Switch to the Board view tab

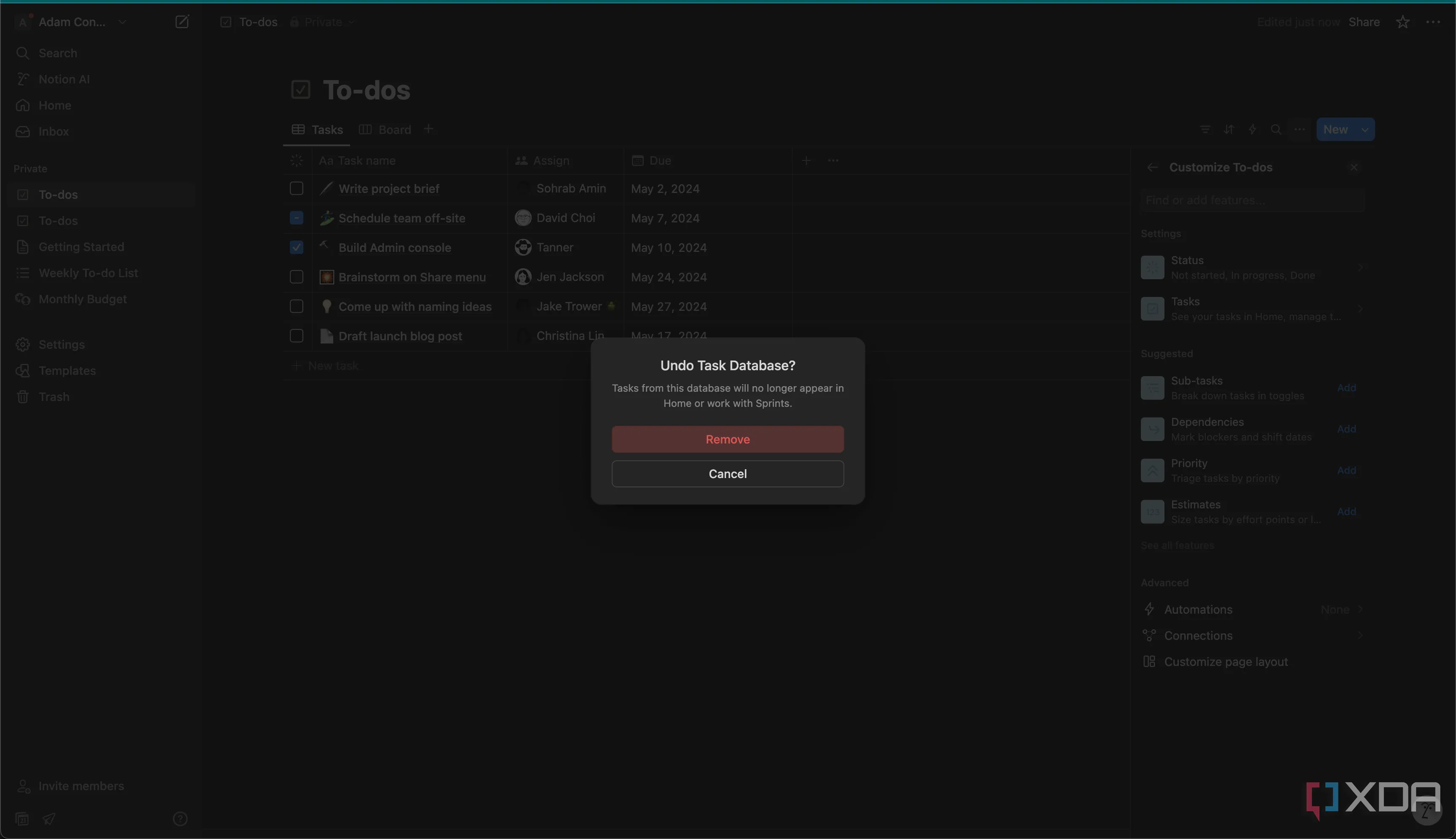tap(385, 130)
